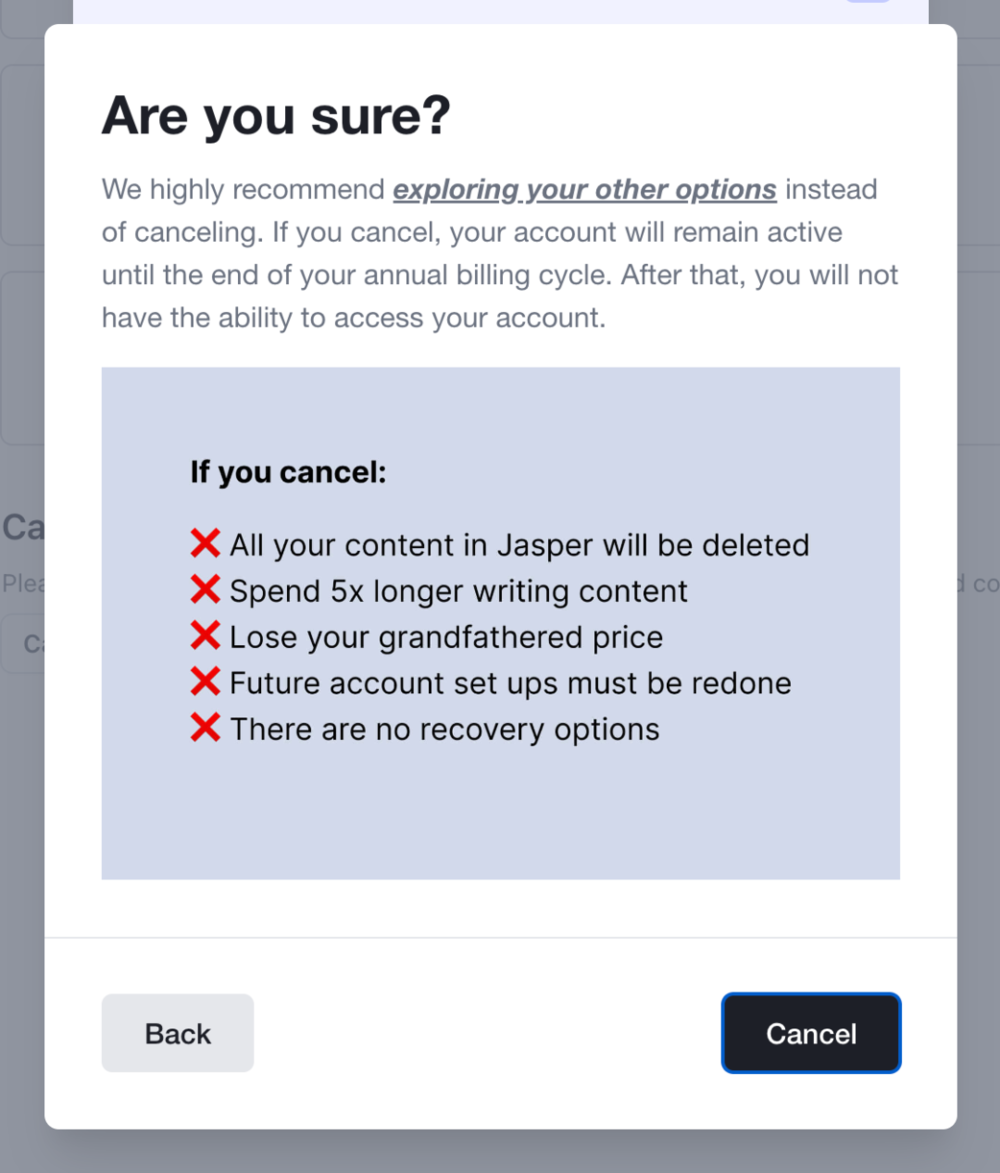Click "Future account set ups must be redone" text
Screen dimensions: 1000x1173
(x=510, y=683)
